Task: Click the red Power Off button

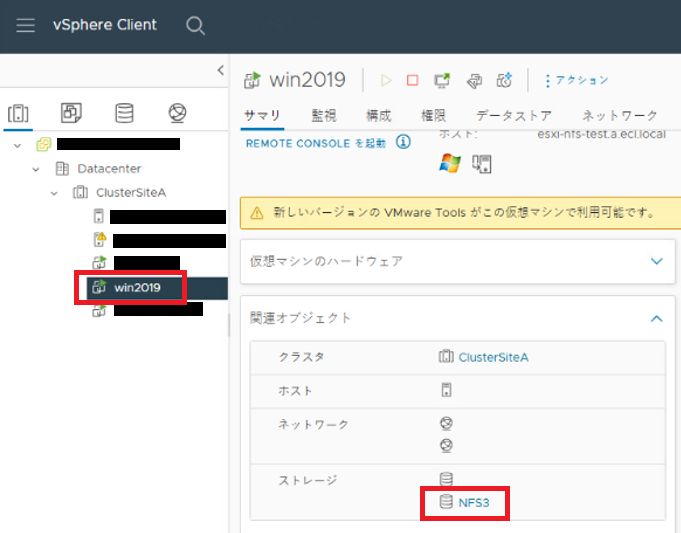Action: [414, 80]
